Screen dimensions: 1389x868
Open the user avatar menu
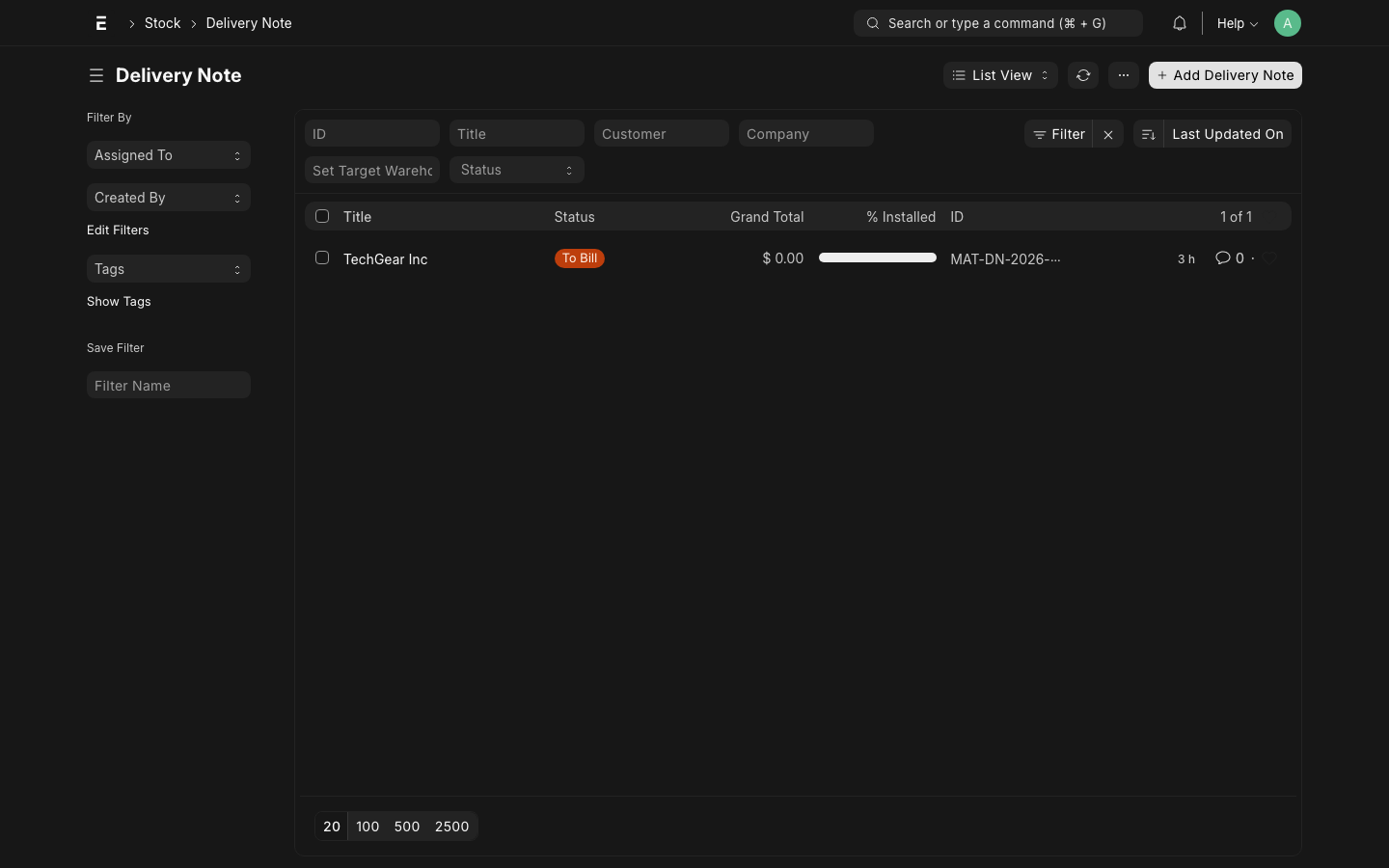click(1287, 23)
